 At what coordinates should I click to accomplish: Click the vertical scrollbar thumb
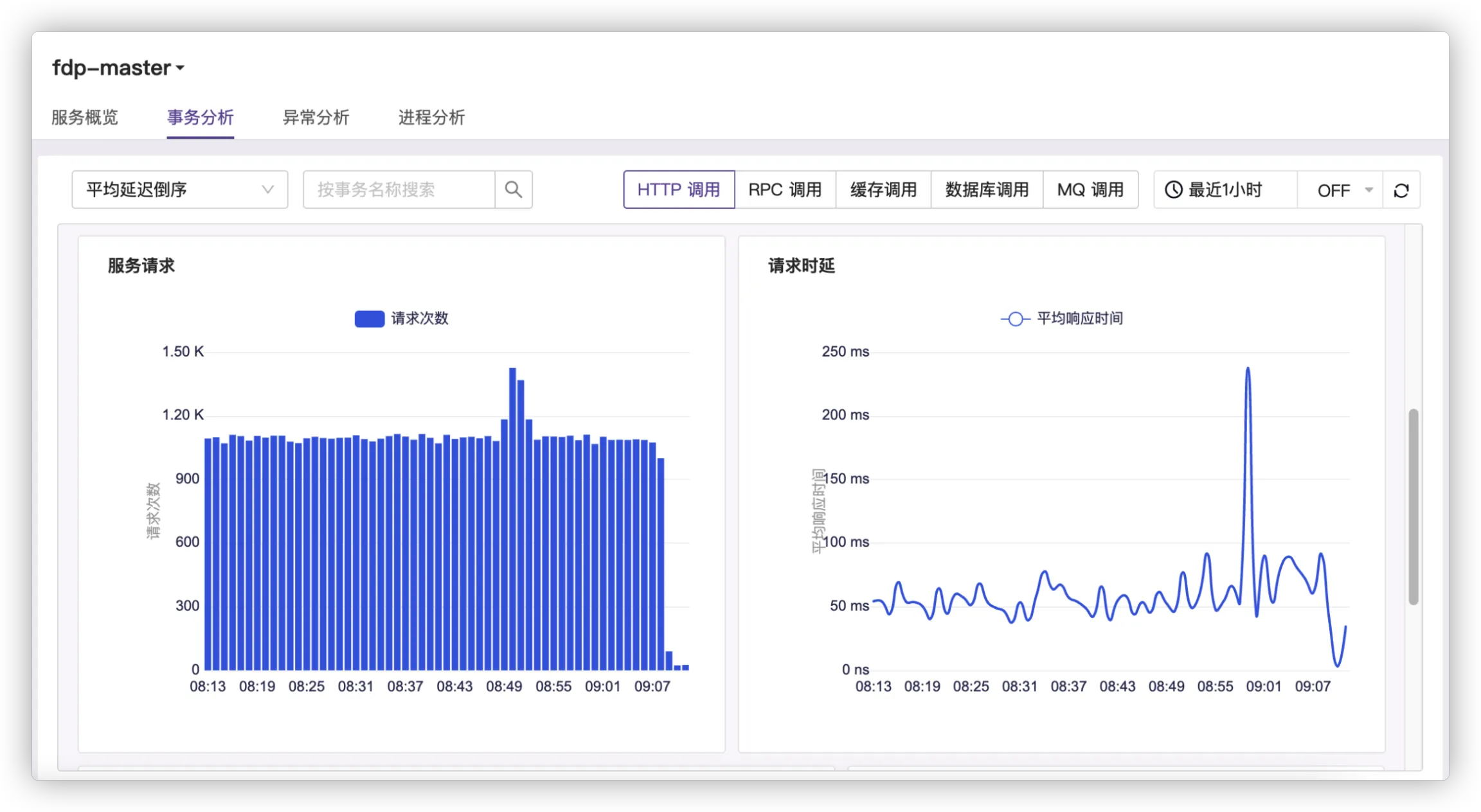pyautogui.click(x=1413, y=506)
